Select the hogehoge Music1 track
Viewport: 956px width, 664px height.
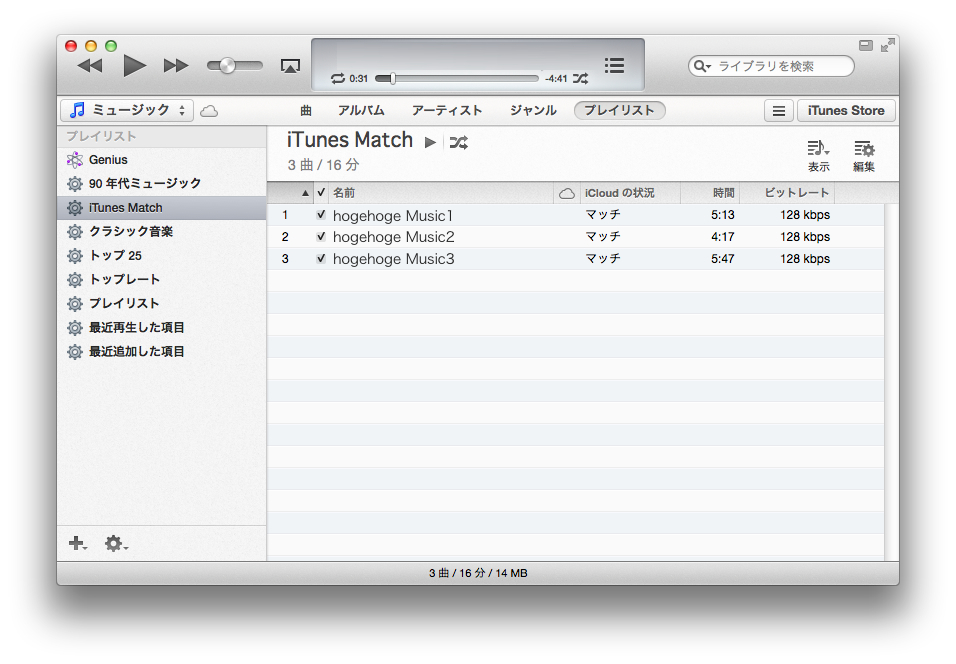[x=393, y=216]
